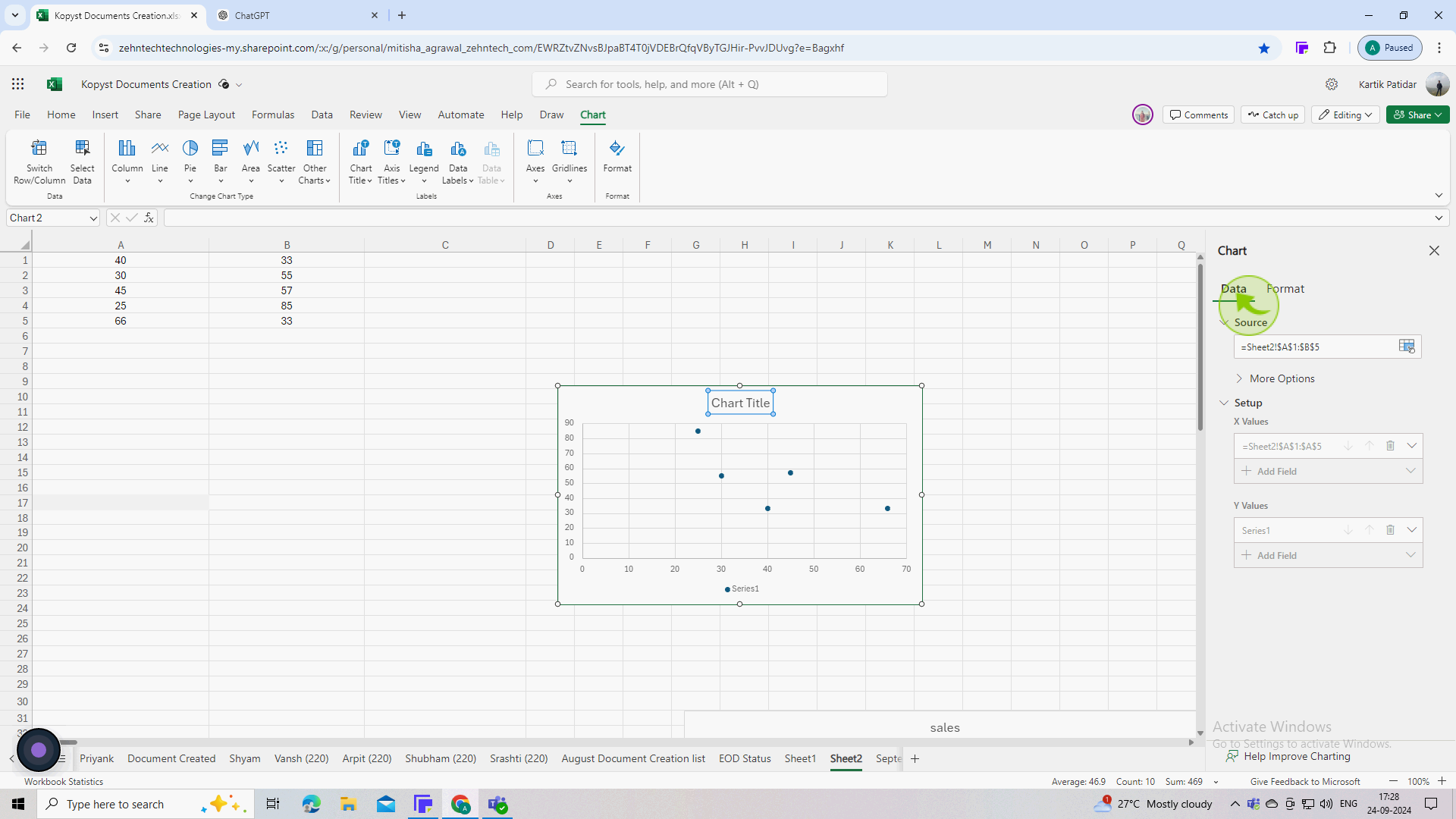
Task: Select the Chart Title text box
Action: pyautogui.click(x=741, y=403)
